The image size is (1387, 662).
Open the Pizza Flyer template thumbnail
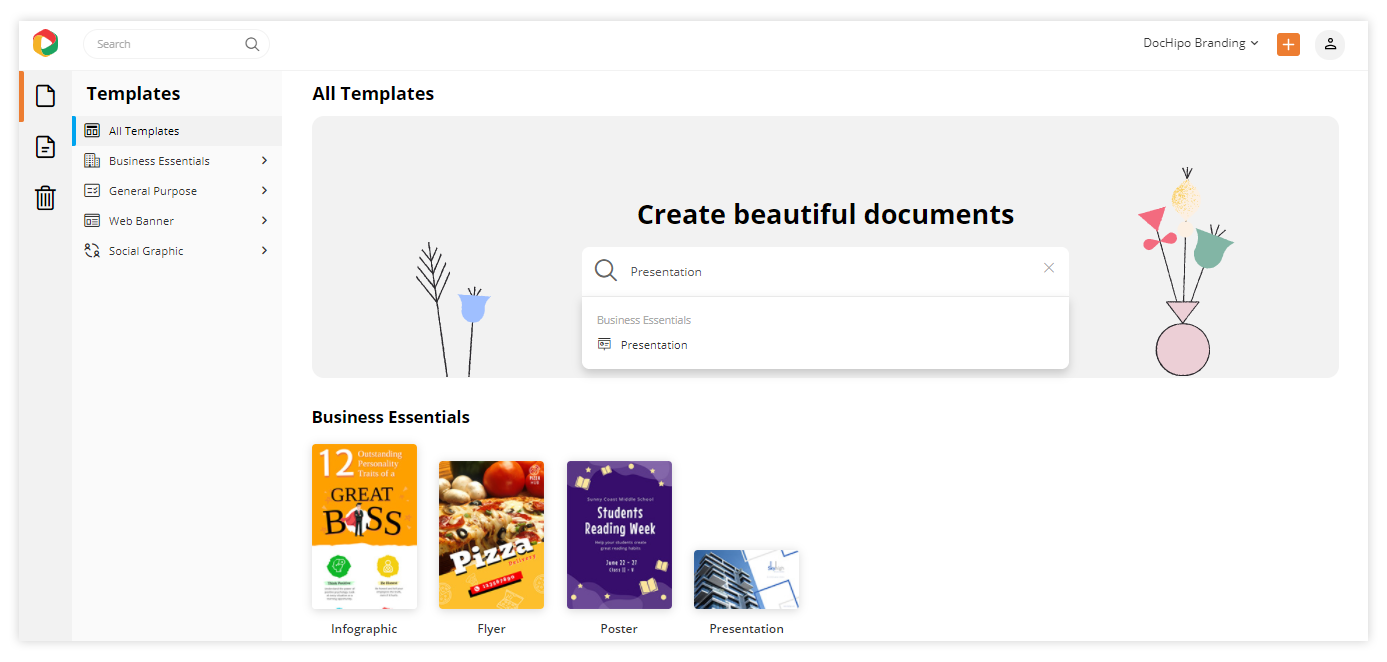click(x=491, y=535)
